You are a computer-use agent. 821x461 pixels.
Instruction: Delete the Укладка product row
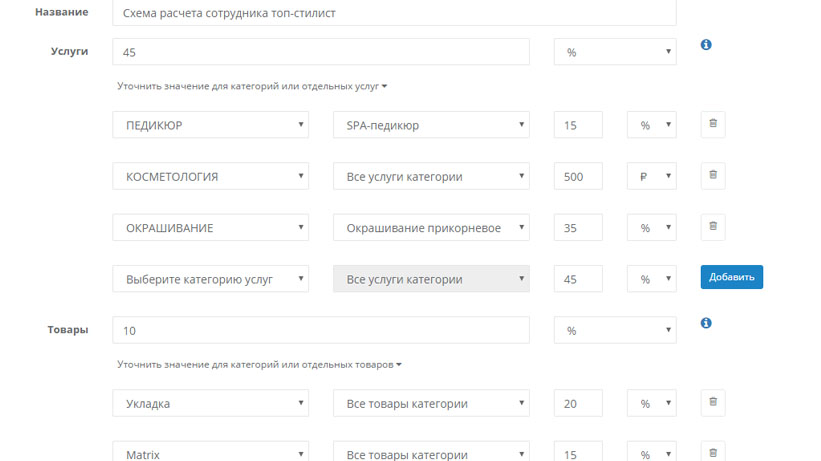point(713,402)
